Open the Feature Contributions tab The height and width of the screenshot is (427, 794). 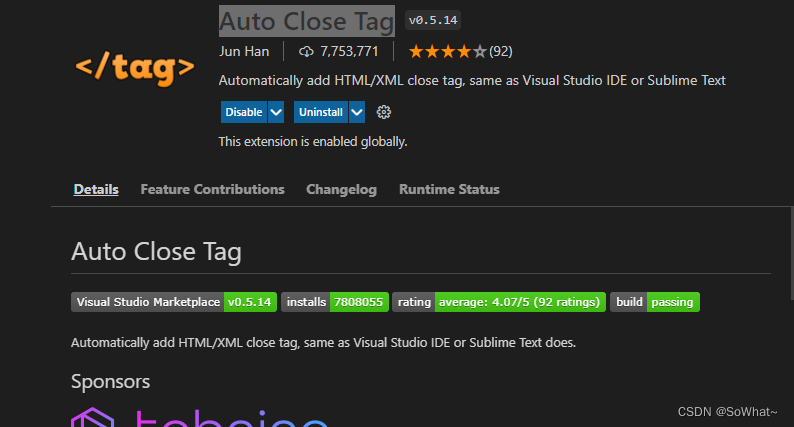point(212,189)
